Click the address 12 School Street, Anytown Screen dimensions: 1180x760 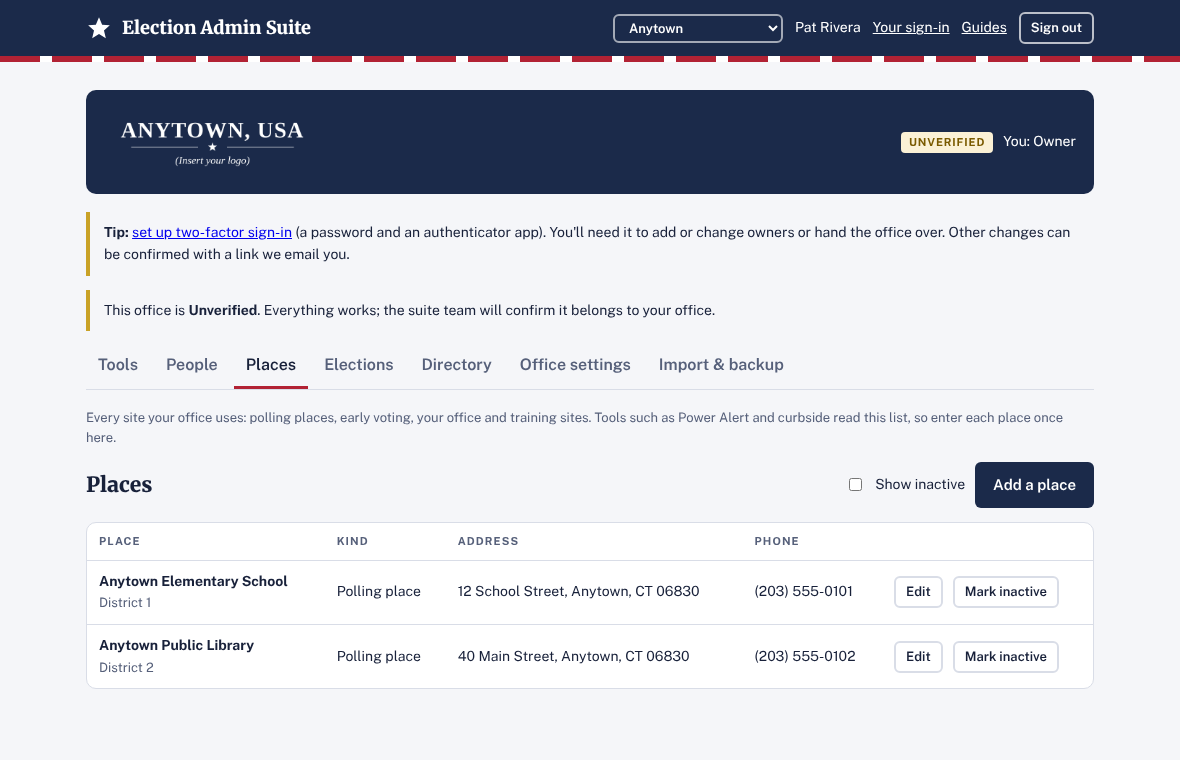pyautogui.click(x=579, y=591)
